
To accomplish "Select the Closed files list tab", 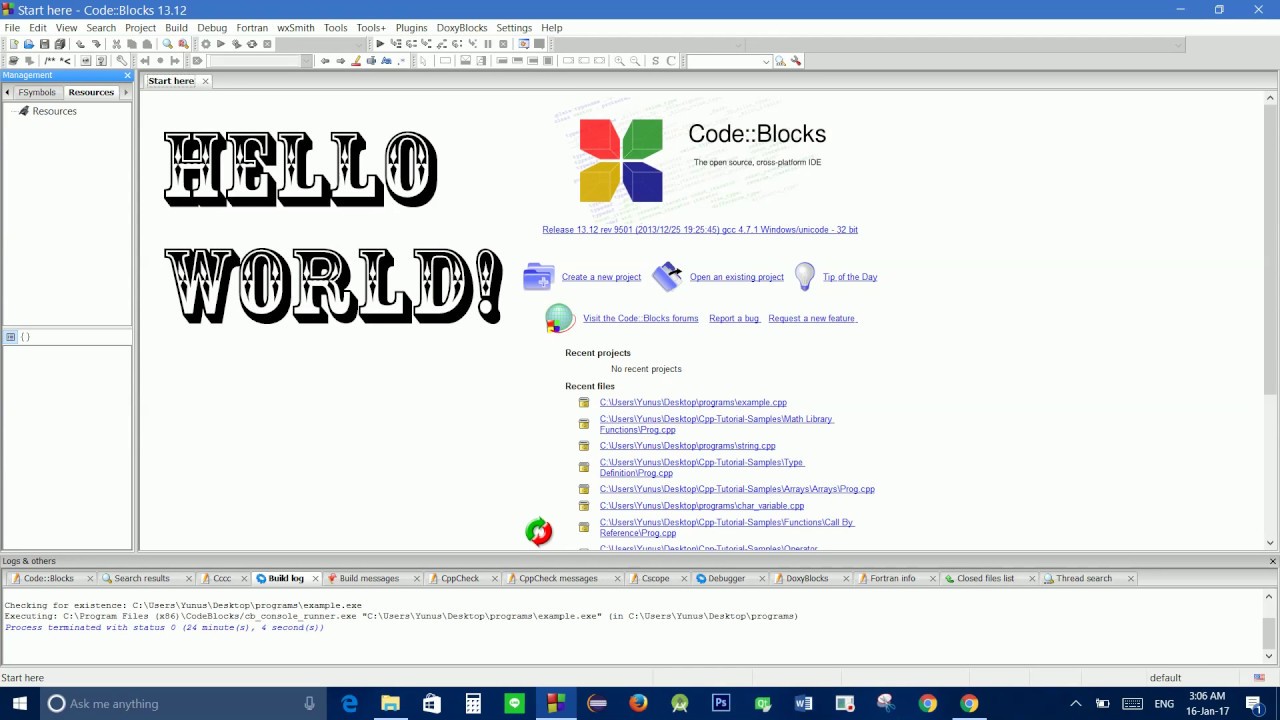I will (x=984, y=578).
